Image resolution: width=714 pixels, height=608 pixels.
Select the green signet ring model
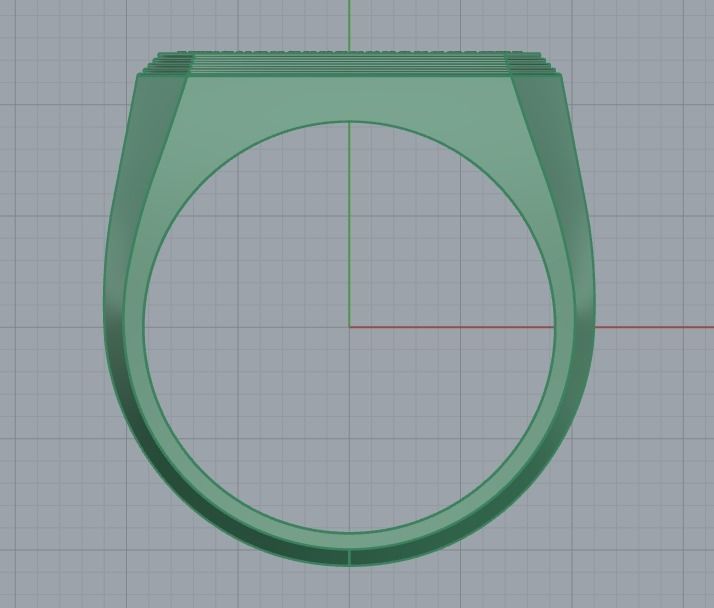pos(350,308)
